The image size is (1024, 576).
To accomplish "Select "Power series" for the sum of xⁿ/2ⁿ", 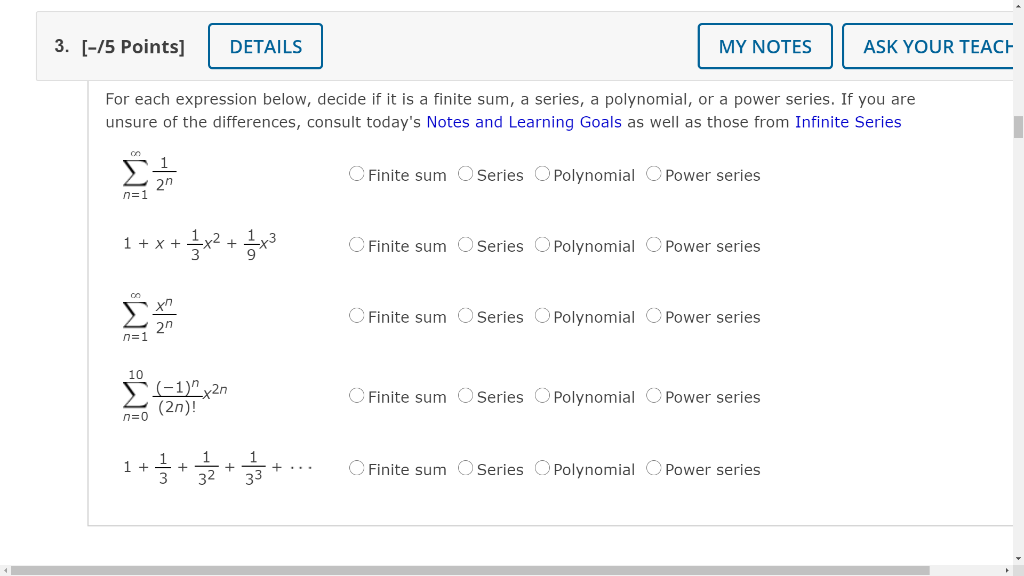I will (x=653, y=316).
